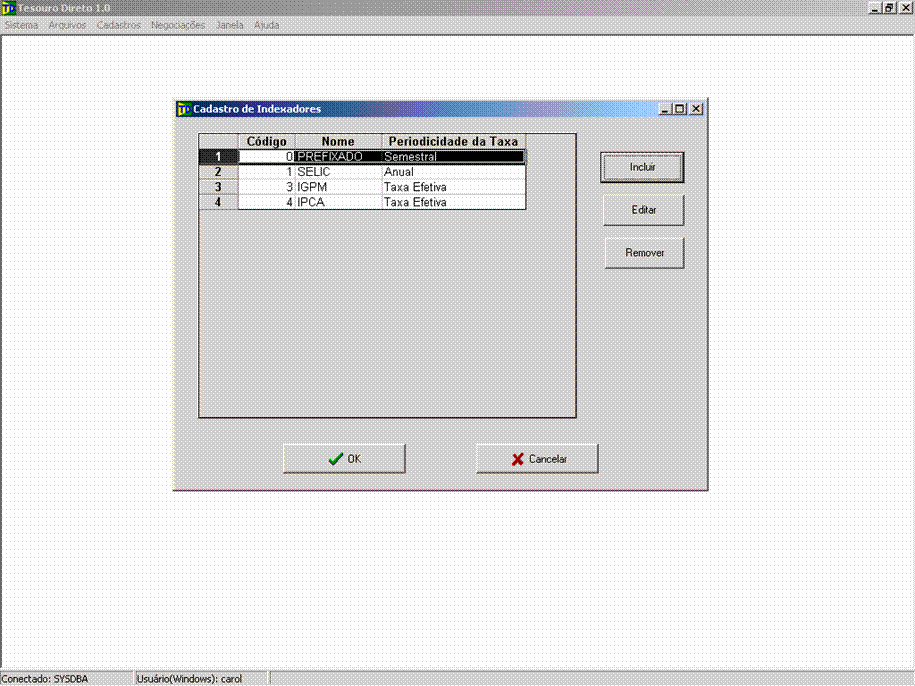Screen dimensions: 915x686
Task: Open the Negociações menu
Action: tap(178, 25)
